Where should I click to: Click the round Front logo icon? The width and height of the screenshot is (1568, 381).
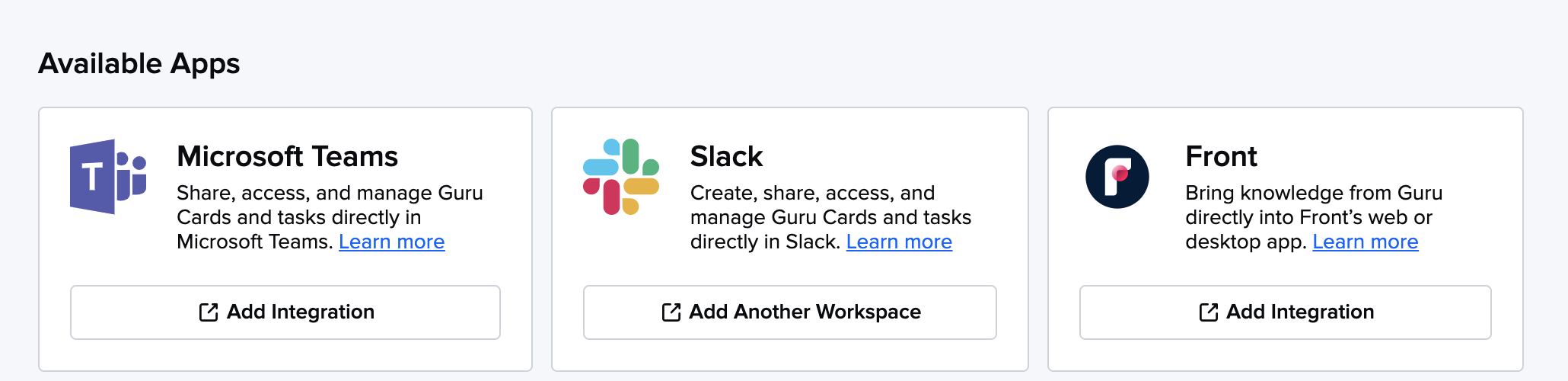click(x=1117, y=177)
